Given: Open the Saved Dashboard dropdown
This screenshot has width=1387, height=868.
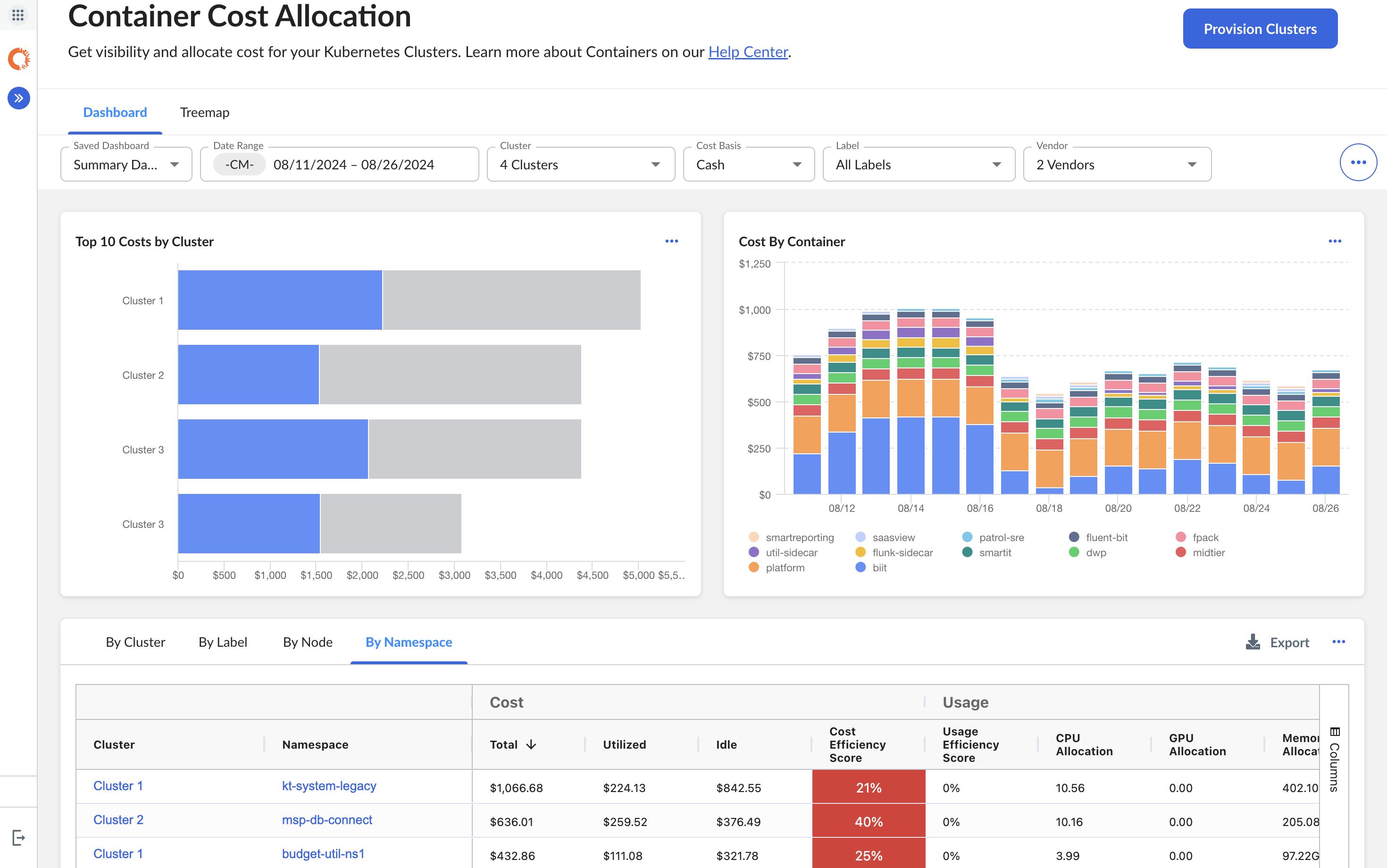Looking at the screenshot, I should [x=126, y=165].
